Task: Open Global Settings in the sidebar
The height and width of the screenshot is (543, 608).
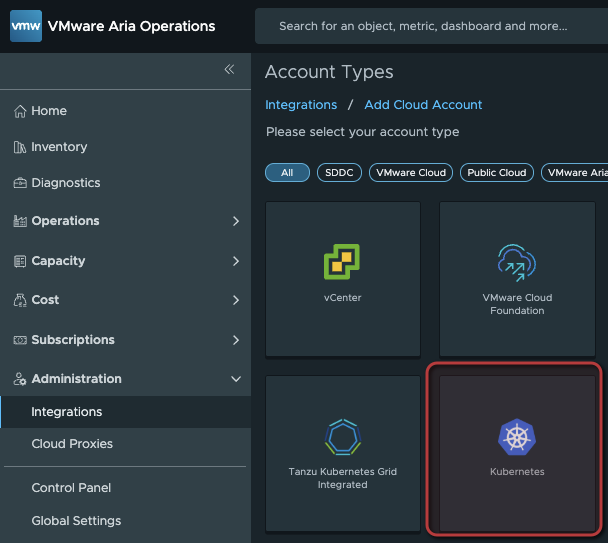Action: click(x=76, y=521)
